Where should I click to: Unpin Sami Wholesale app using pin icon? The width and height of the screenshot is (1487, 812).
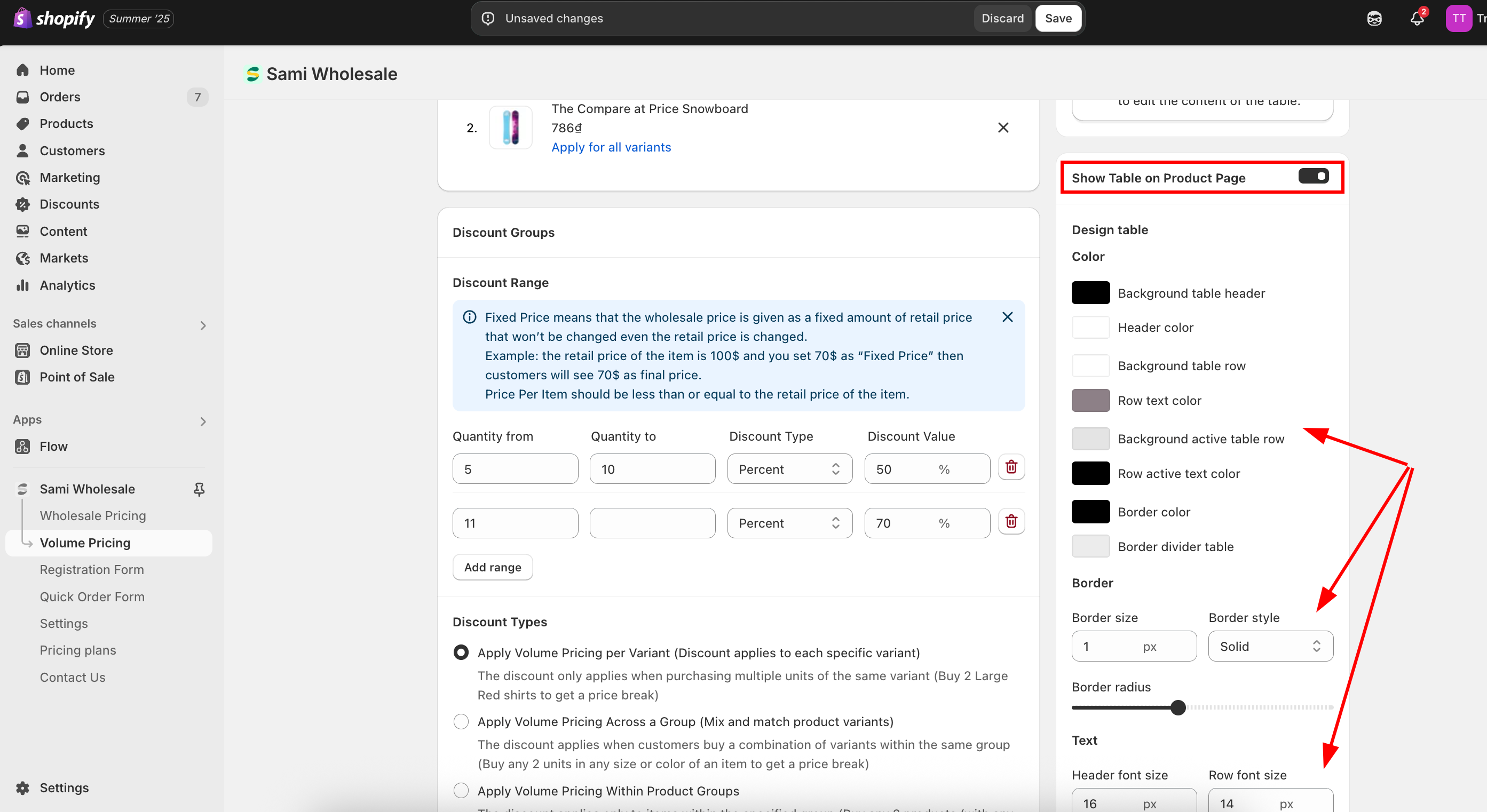click(199, 489)
